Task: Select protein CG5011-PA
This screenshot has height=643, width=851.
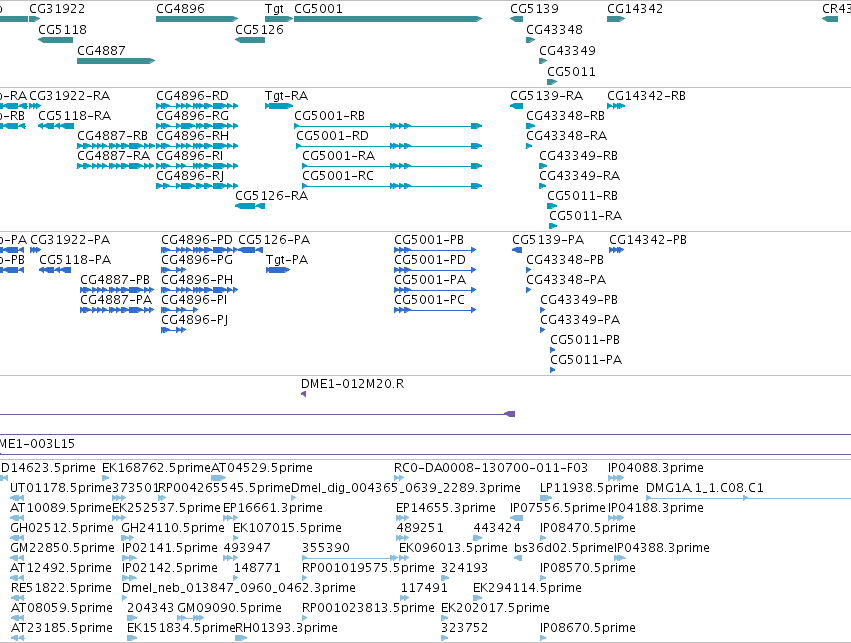Action: [x=586, y=360]
